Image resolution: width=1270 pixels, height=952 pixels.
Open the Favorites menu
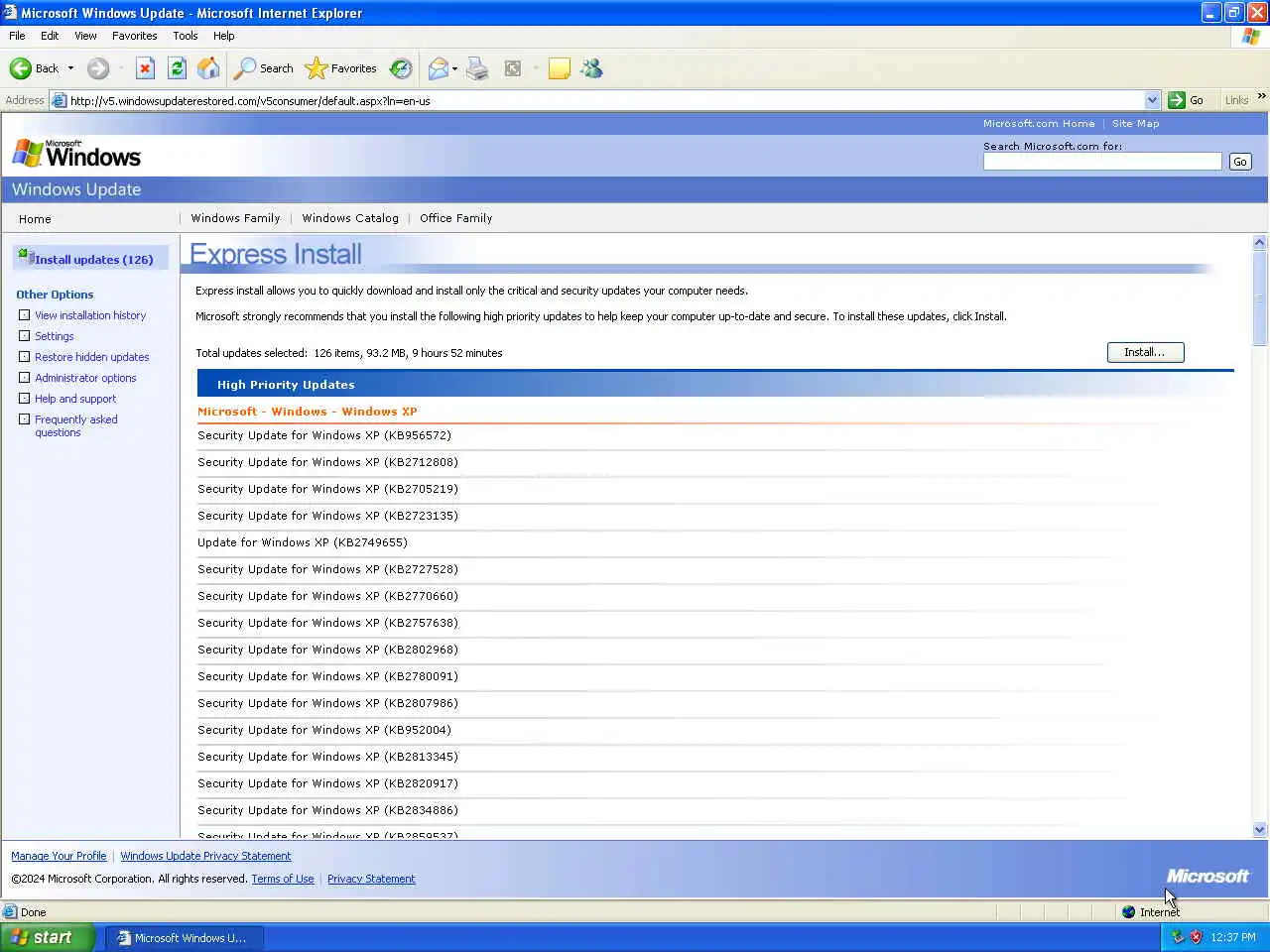pos(134,36)
